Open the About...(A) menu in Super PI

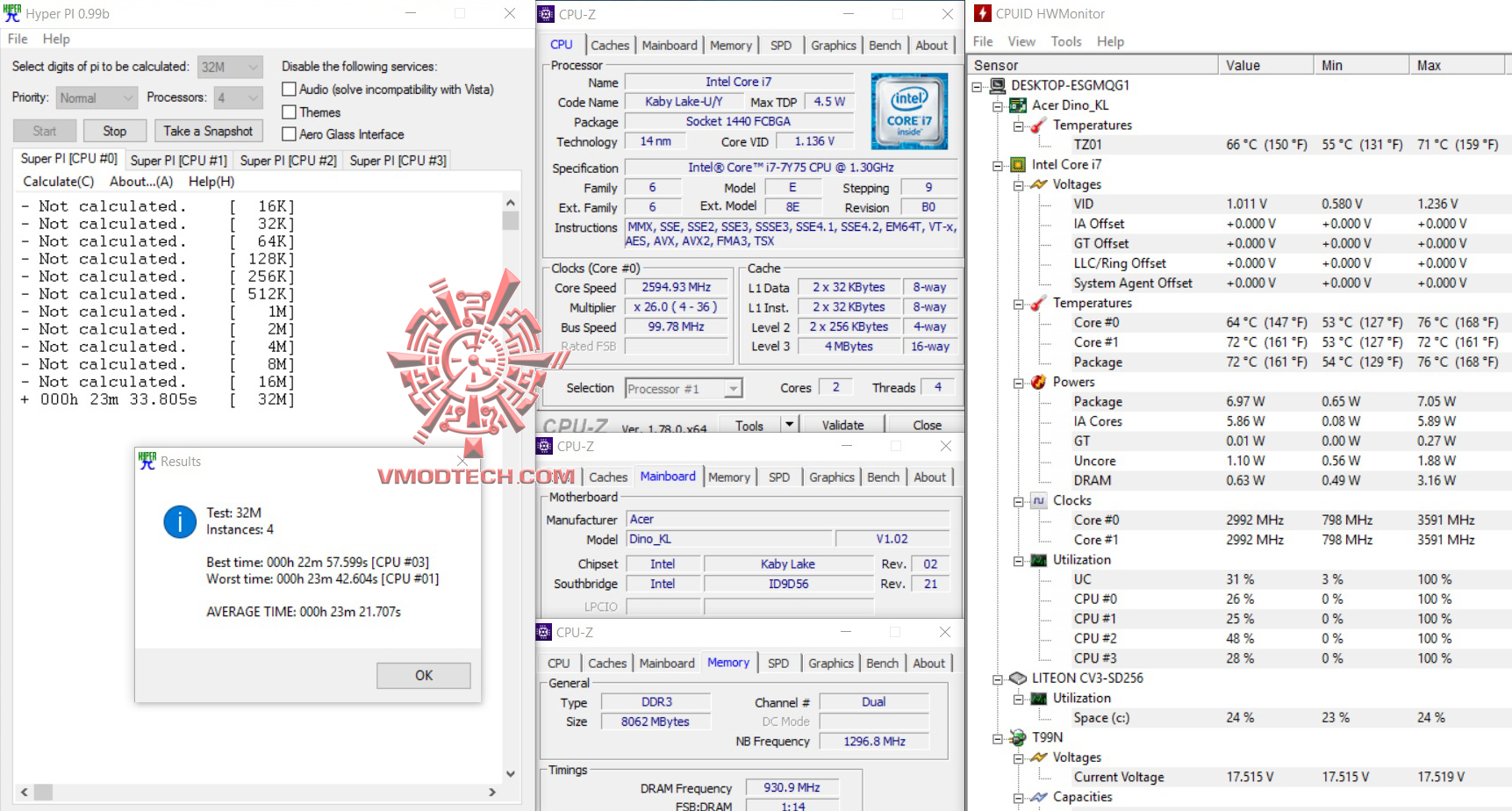coord(141,182)
